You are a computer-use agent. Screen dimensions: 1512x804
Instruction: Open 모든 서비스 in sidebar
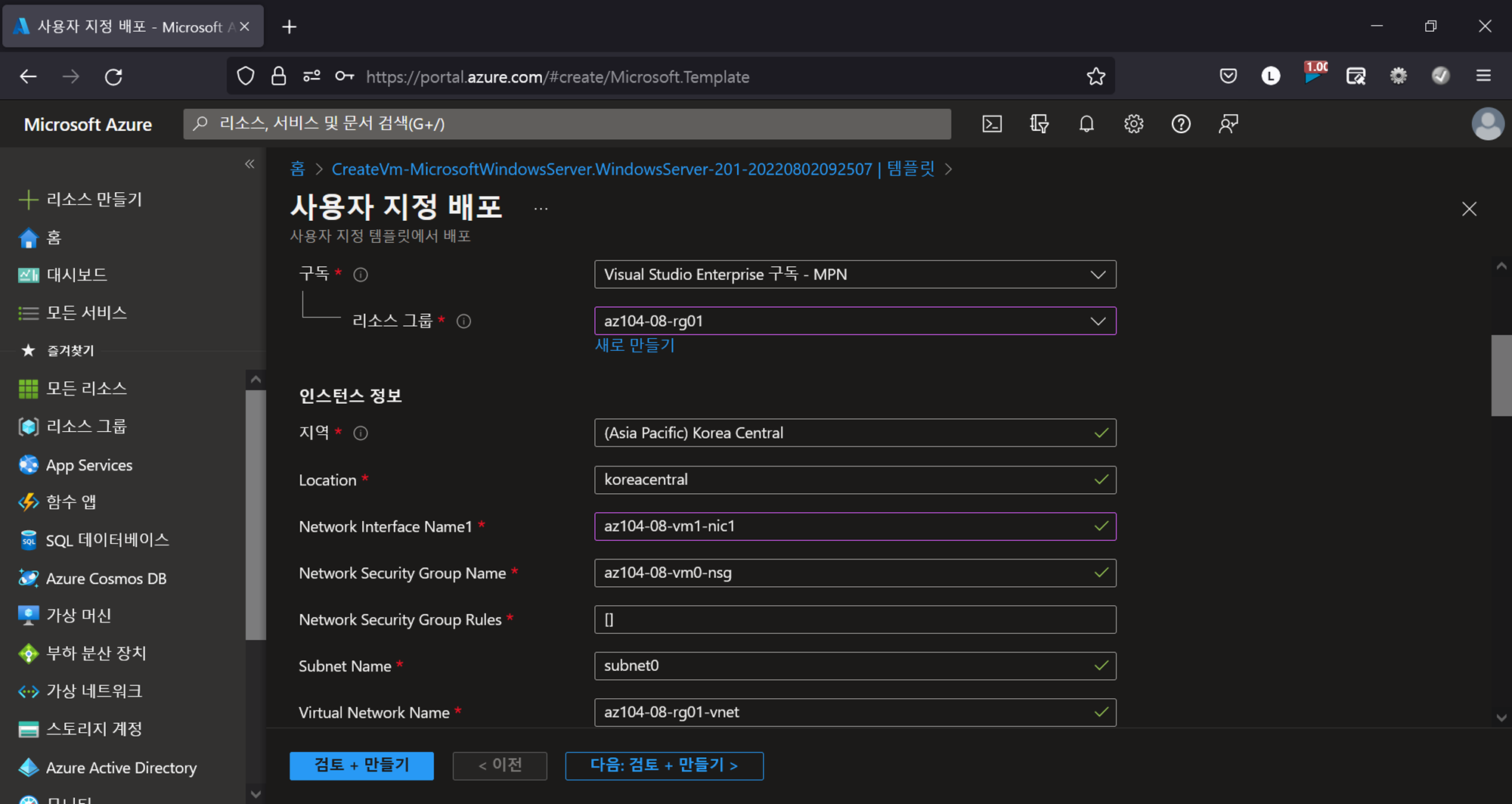point(86,313)
